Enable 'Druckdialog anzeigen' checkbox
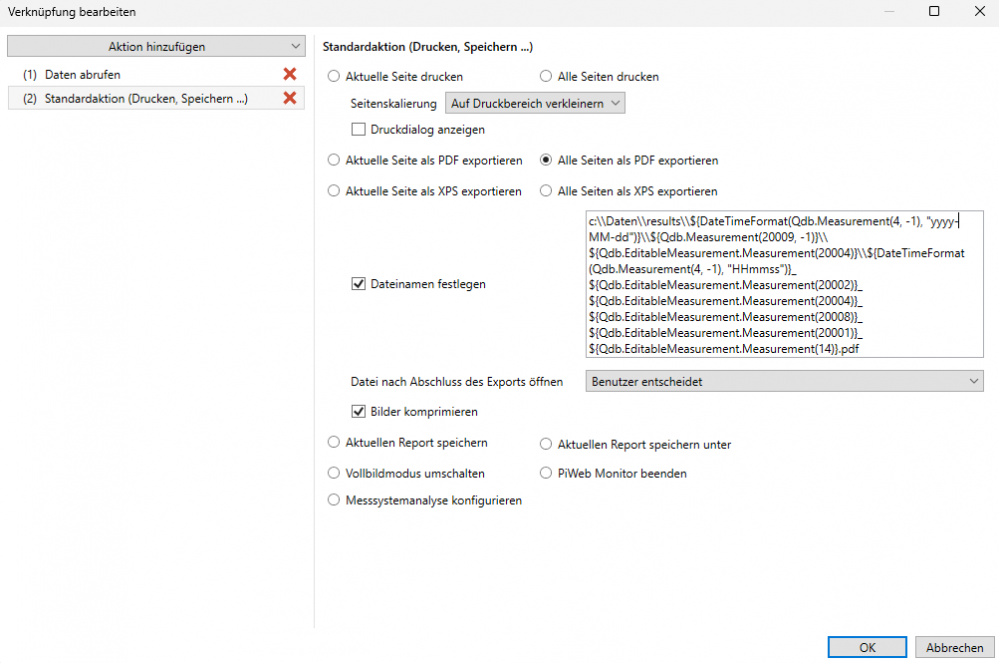This screenshot has height=663, width=999. 358,129
